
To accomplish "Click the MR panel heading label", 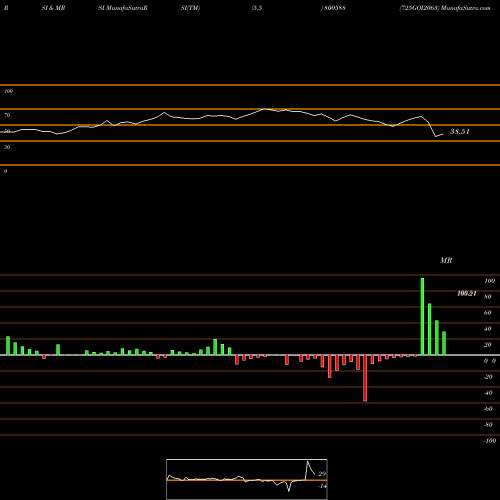I will (446, 260).
